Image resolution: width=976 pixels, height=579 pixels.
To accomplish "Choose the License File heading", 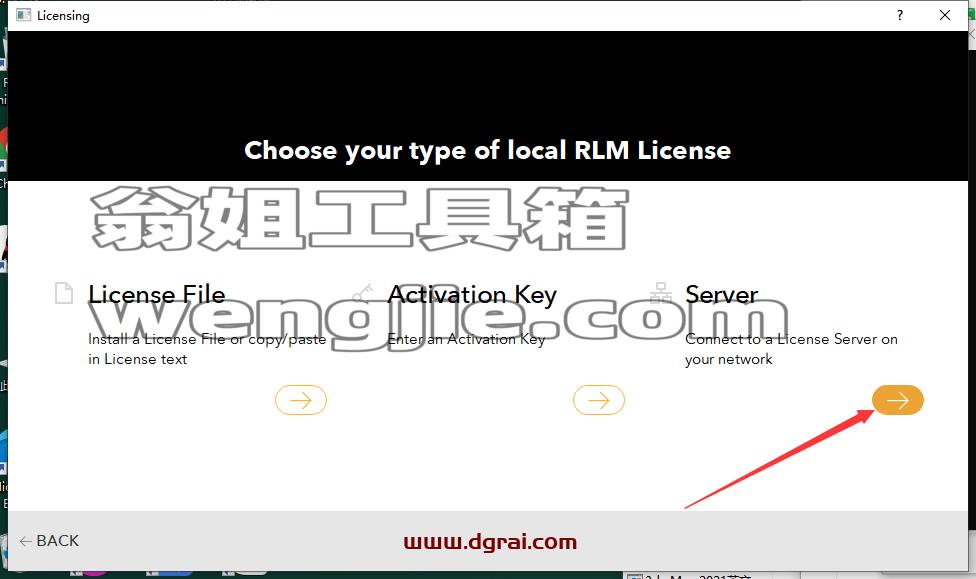I will (157, 294).
